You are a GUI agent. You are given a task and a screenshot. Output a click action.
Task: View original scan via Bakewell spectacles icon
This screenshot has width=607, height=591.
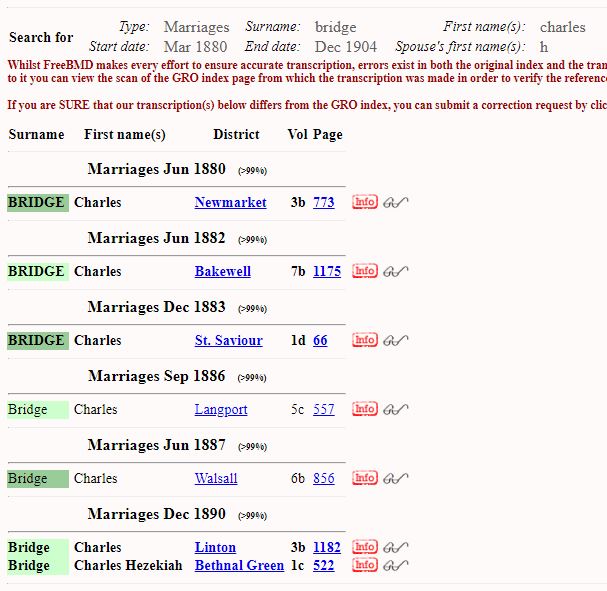(x=396, y=271)
